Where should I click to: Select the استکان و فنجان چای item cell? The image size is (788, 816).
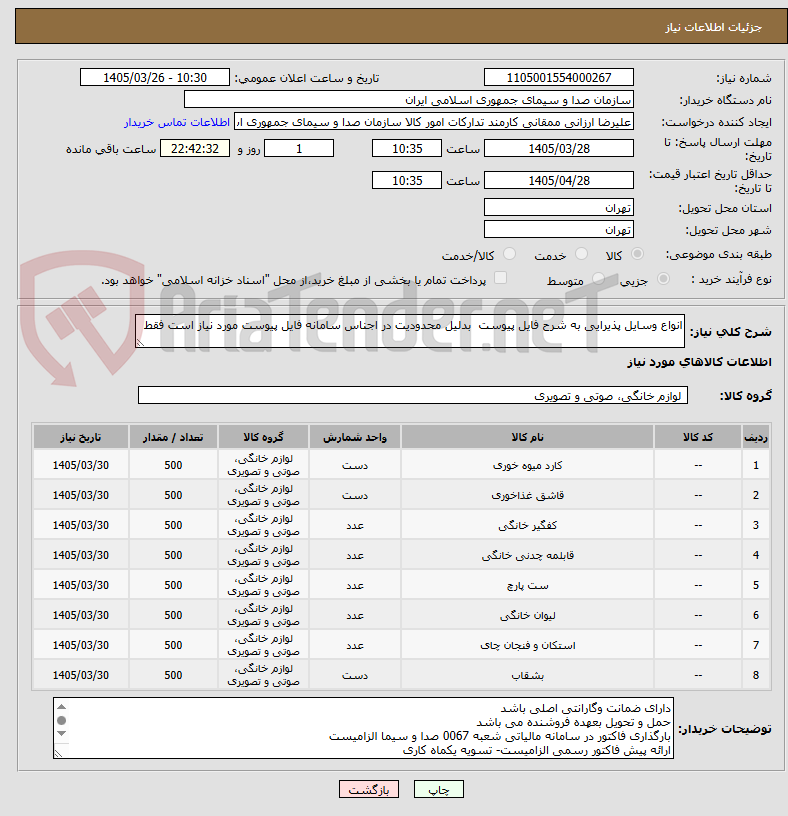pos(527,645)
